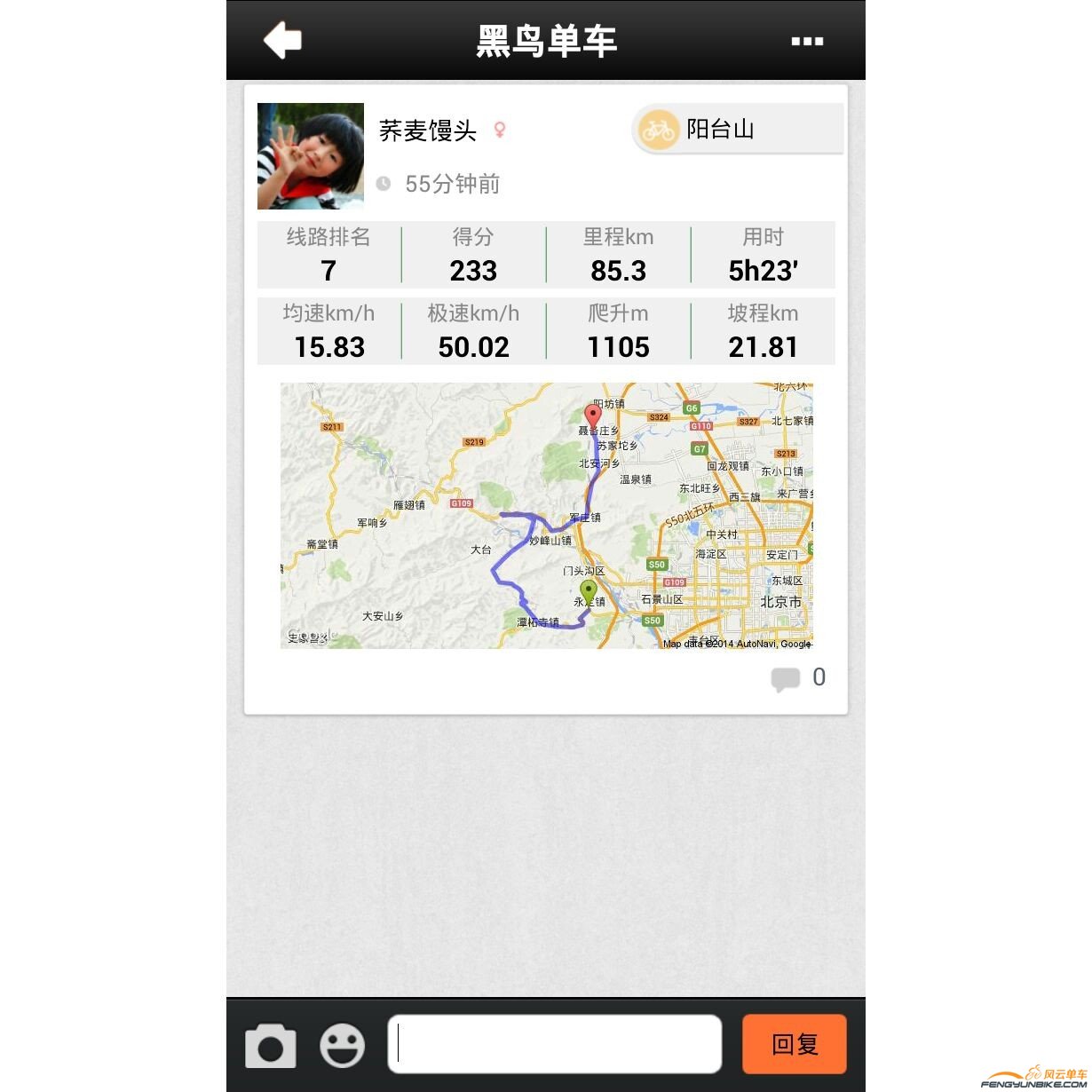Tap the clock icon beside 55分钟前
This screenshot has width=1092, height=1092.
[x=384, y=184]
